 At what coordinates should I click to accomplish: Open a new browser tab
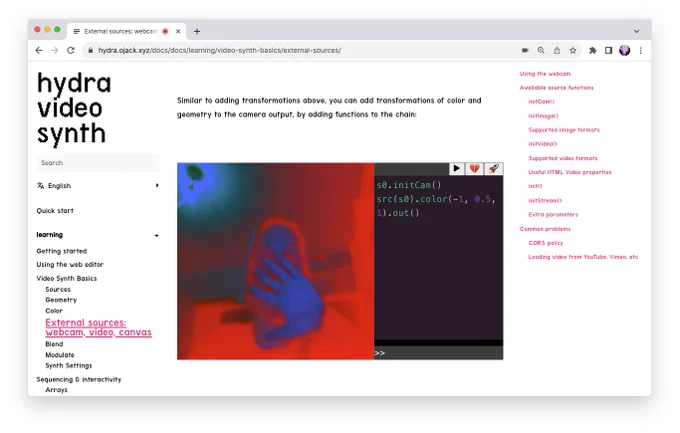[197, 31]
